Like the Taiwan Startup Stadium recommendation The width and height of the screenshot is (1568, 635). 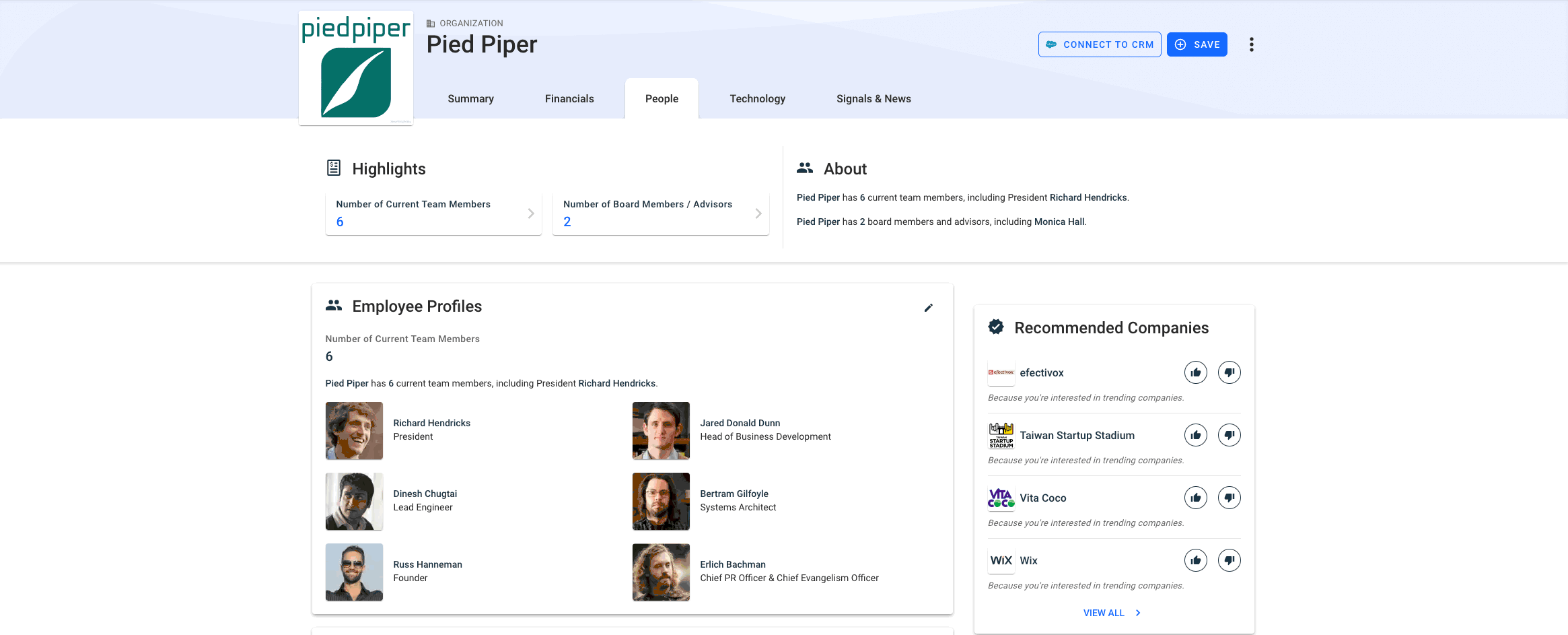click(x=1195, y=435)
